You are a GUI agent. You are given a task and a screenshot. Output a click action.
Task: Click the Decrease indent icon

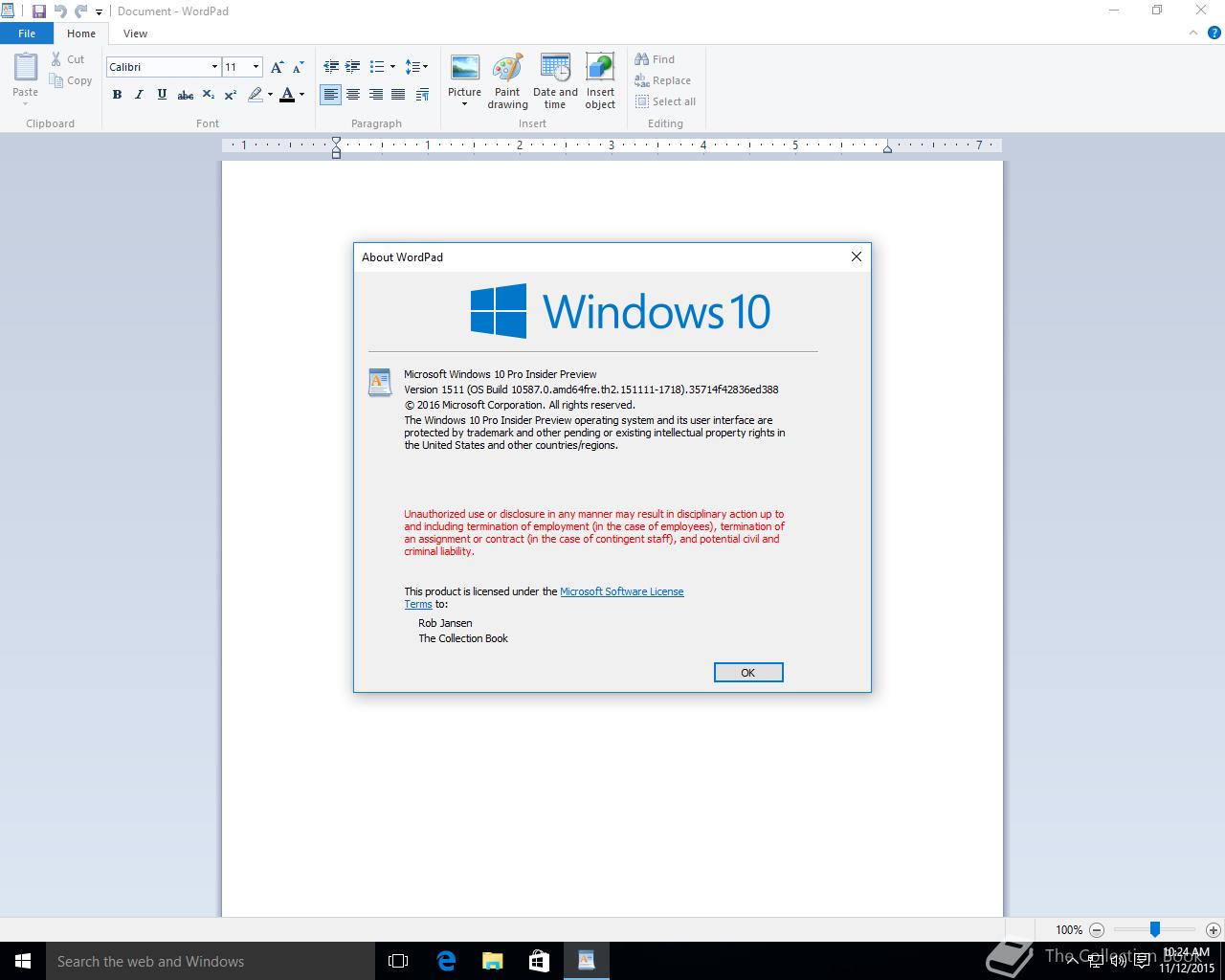pos(331,67)
